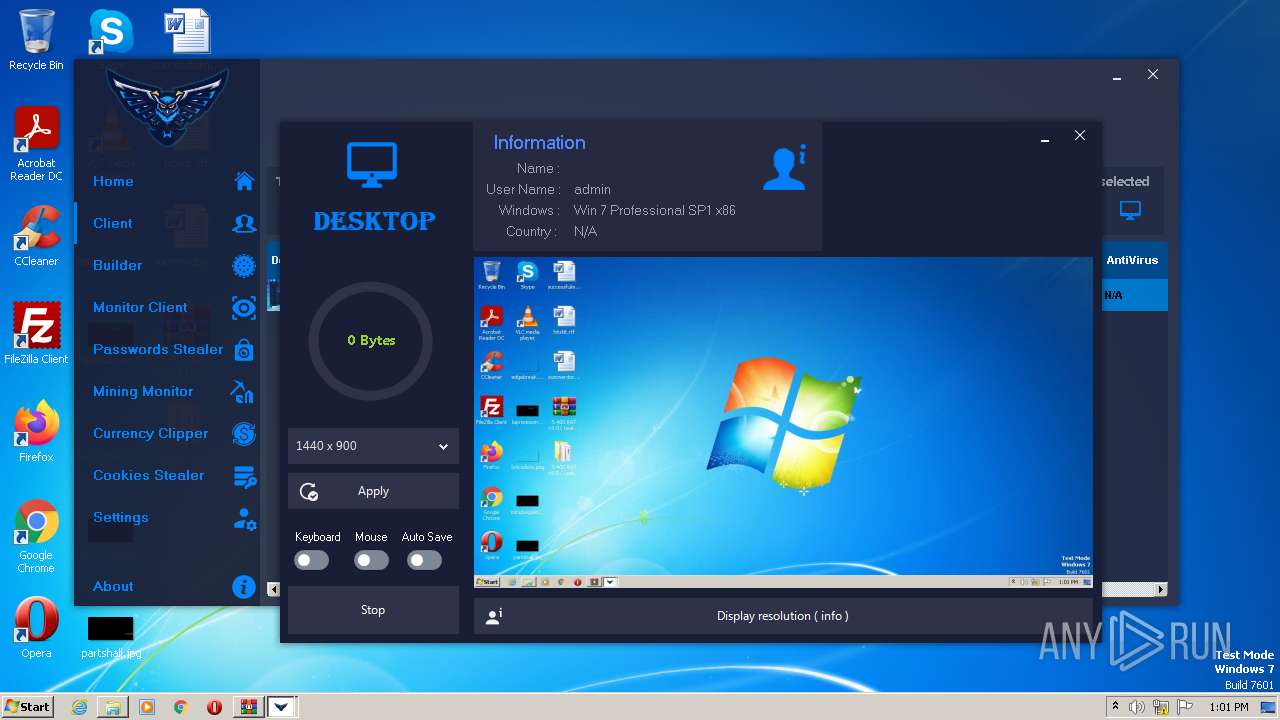This screenshot has width=1280, height=720.
Task: Click the owl logo at sidebar top
Action: pos(167,105)
